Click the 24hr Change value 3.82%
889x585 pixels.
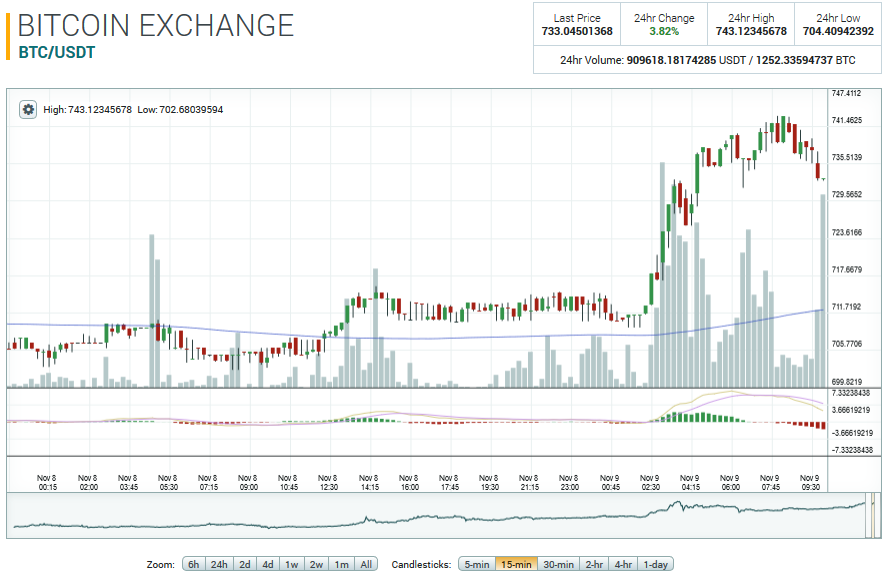click(664, 31)
